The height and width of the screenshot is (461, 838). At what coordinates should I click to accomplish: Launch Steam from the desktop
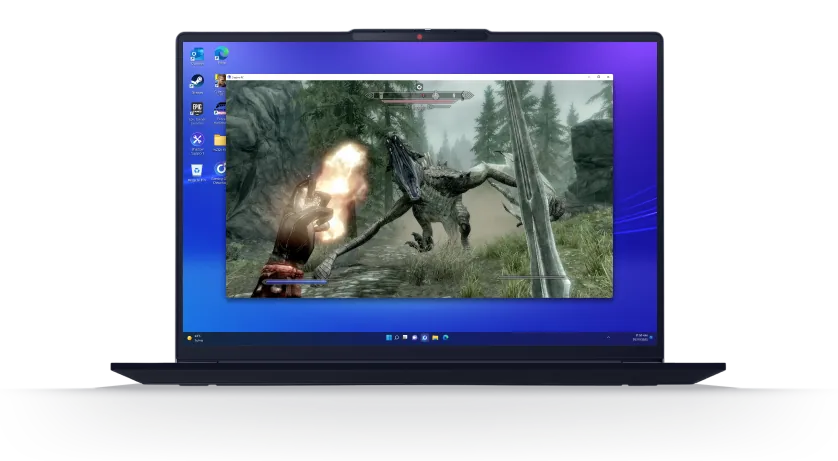197,84
